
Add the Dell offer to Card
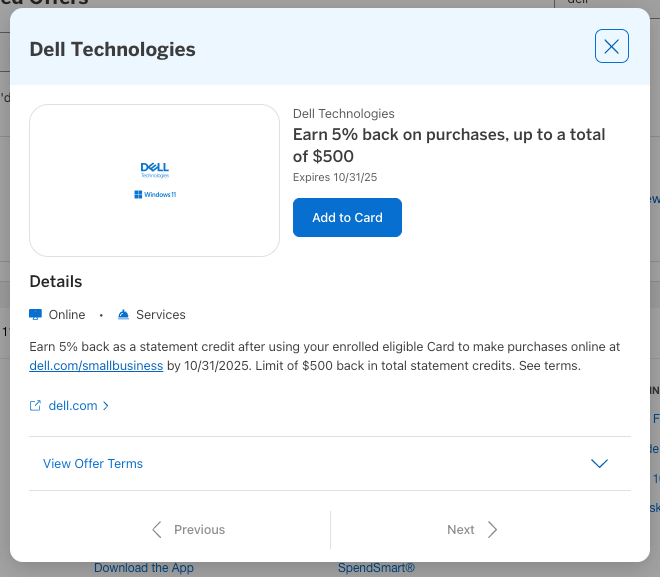(347, 218)
